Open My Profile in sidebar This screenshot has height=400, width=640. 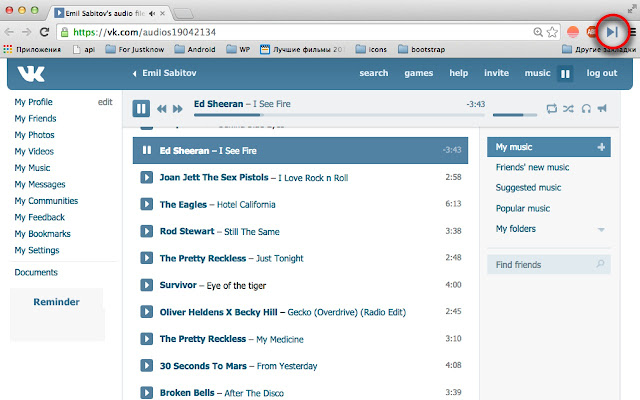pyautogui.click(x=33, y=102)
